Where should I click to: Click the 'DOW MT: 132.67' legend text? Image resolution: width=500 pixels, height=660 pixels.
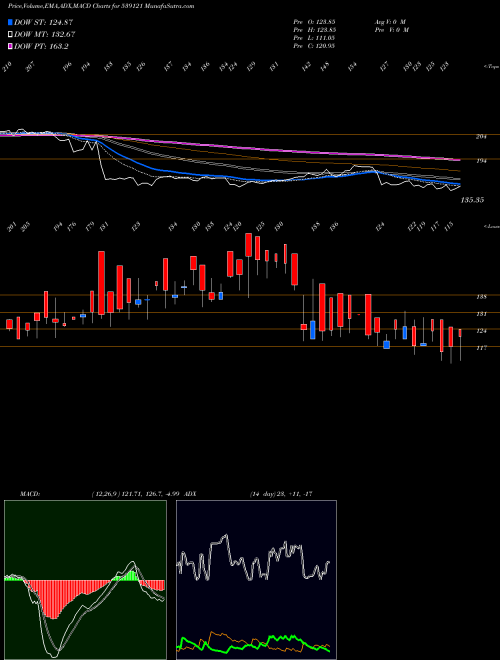pos(45,35)
